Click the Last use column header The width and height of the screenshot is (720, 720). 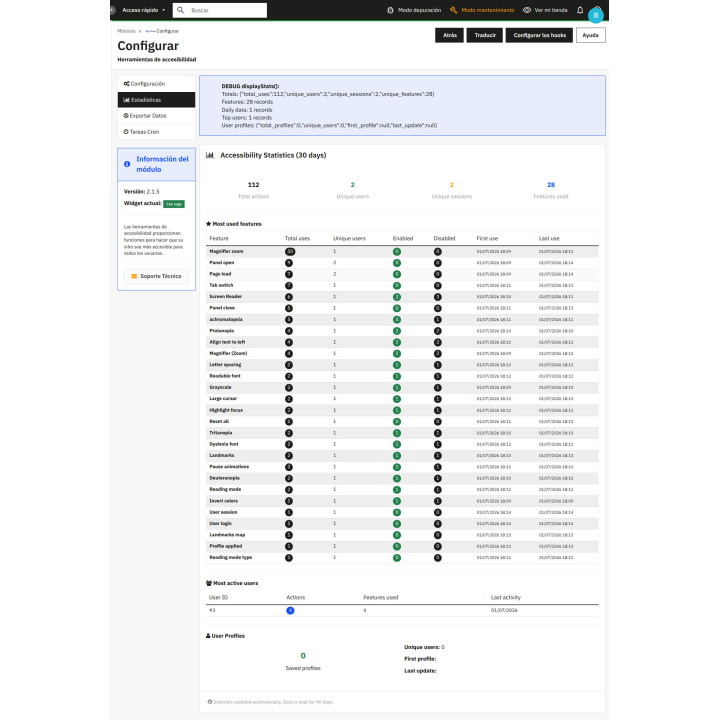pyautogui.click(x=549, y=238)
